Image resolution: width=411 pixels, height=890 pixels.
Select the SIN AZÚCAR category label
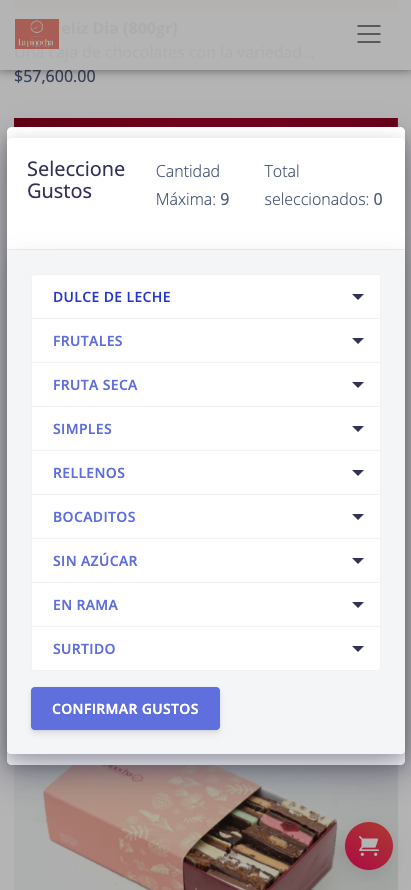coord(95,561)
